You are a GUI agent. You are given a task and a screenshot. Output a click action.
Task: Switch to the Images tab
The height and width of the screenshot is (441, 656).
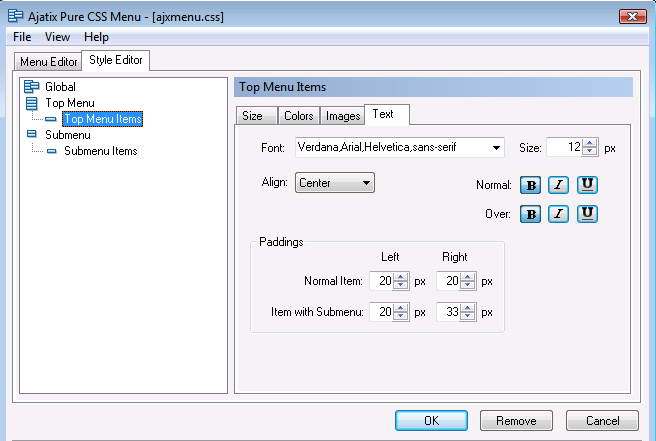tap(343, 115)
